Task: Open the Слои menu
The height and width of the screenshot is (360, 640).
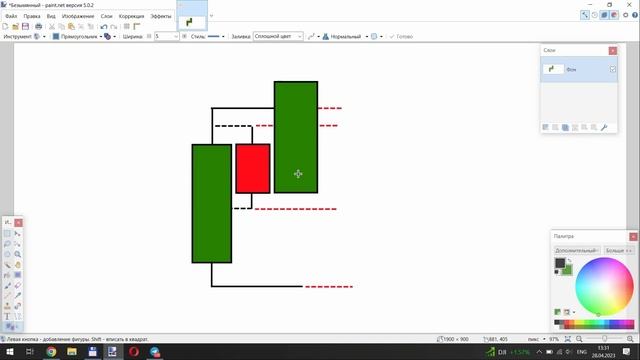Action: 106,16
